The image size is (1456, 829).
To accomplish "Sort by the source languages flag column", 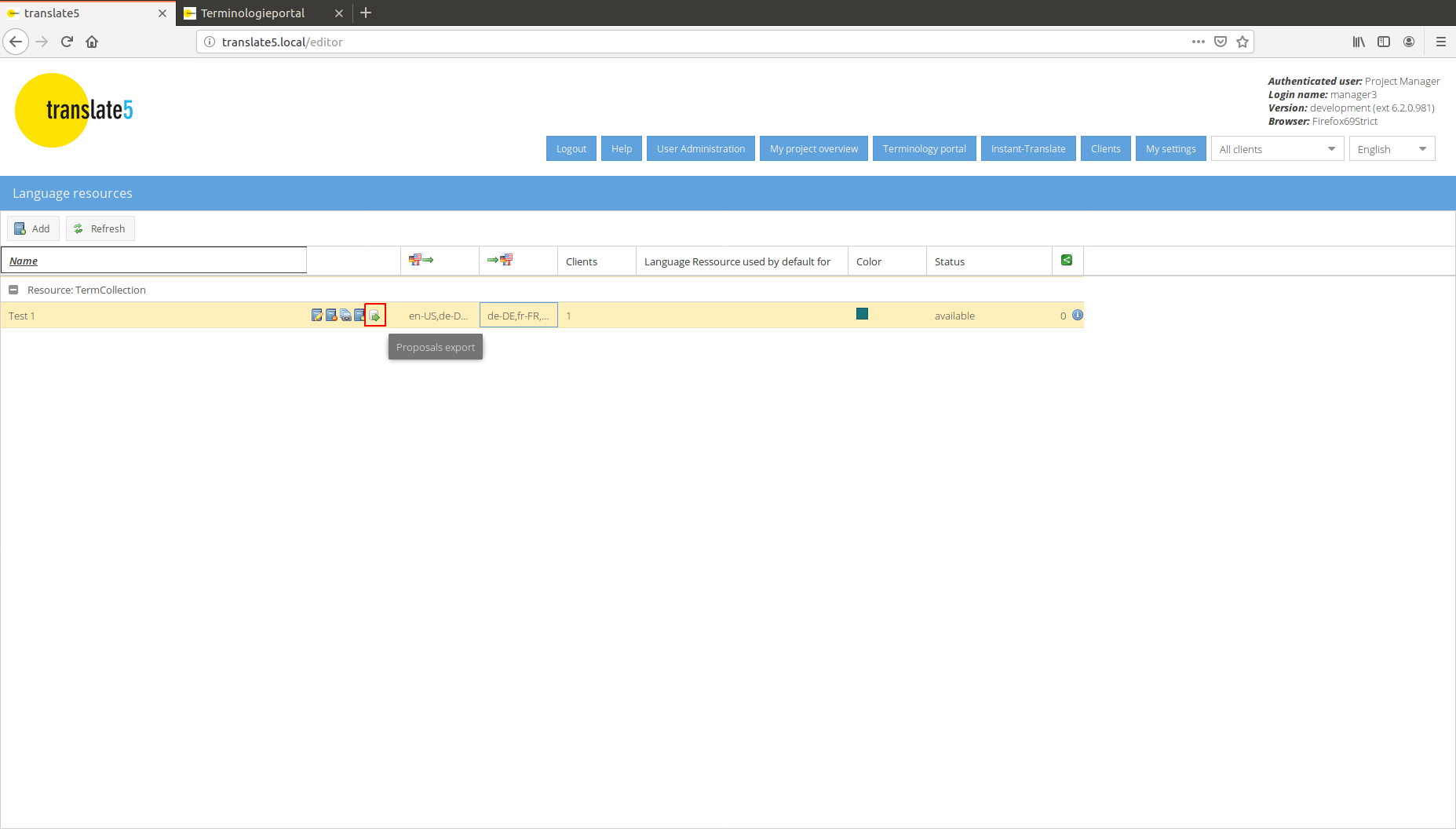I will [421, 260].
